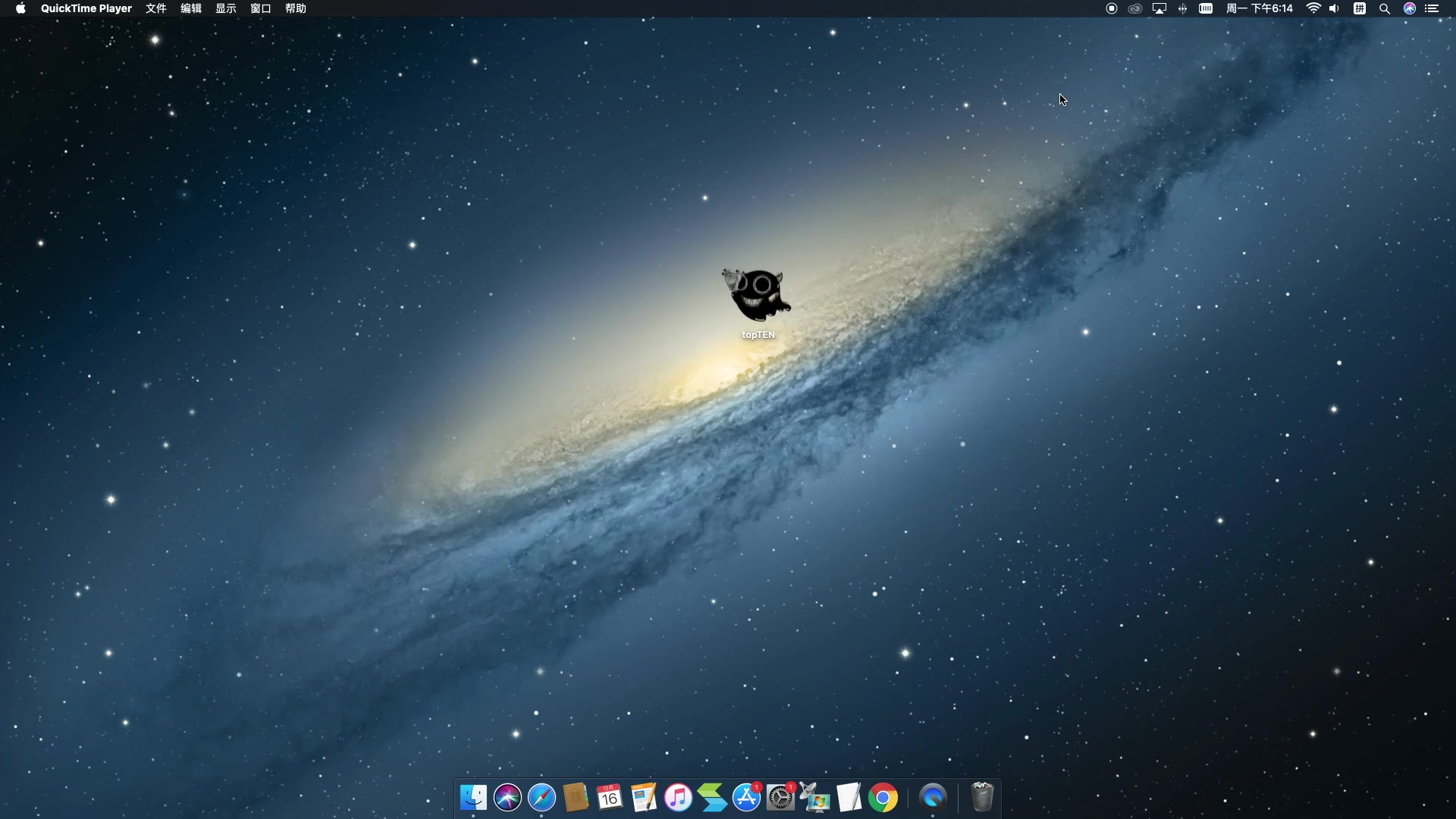Open the 显示 menu
This screenshot has width=1456, height=819.
(x=226, y=8)
